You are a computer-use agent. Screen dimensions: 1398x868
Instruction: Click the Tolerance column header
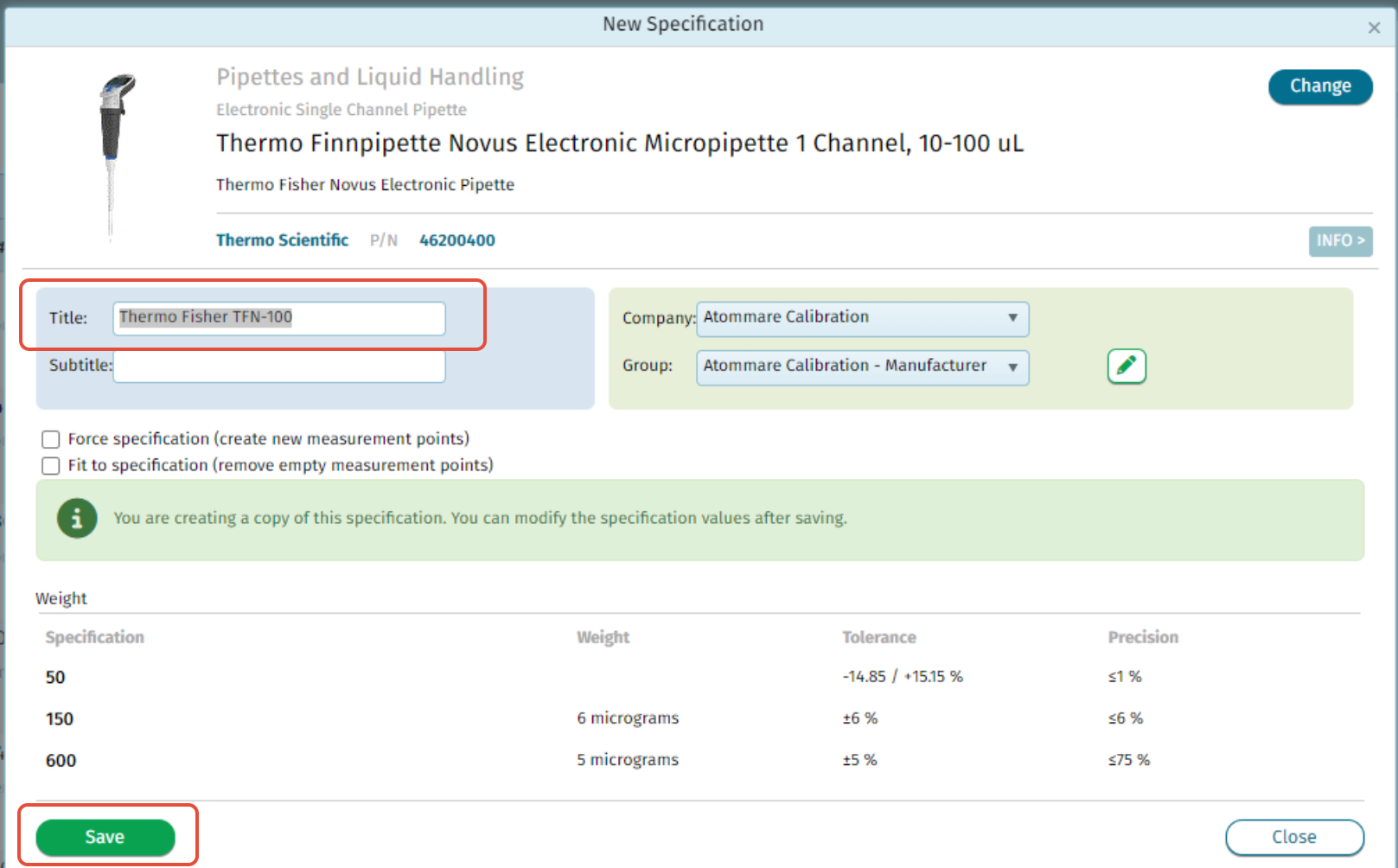879,637
